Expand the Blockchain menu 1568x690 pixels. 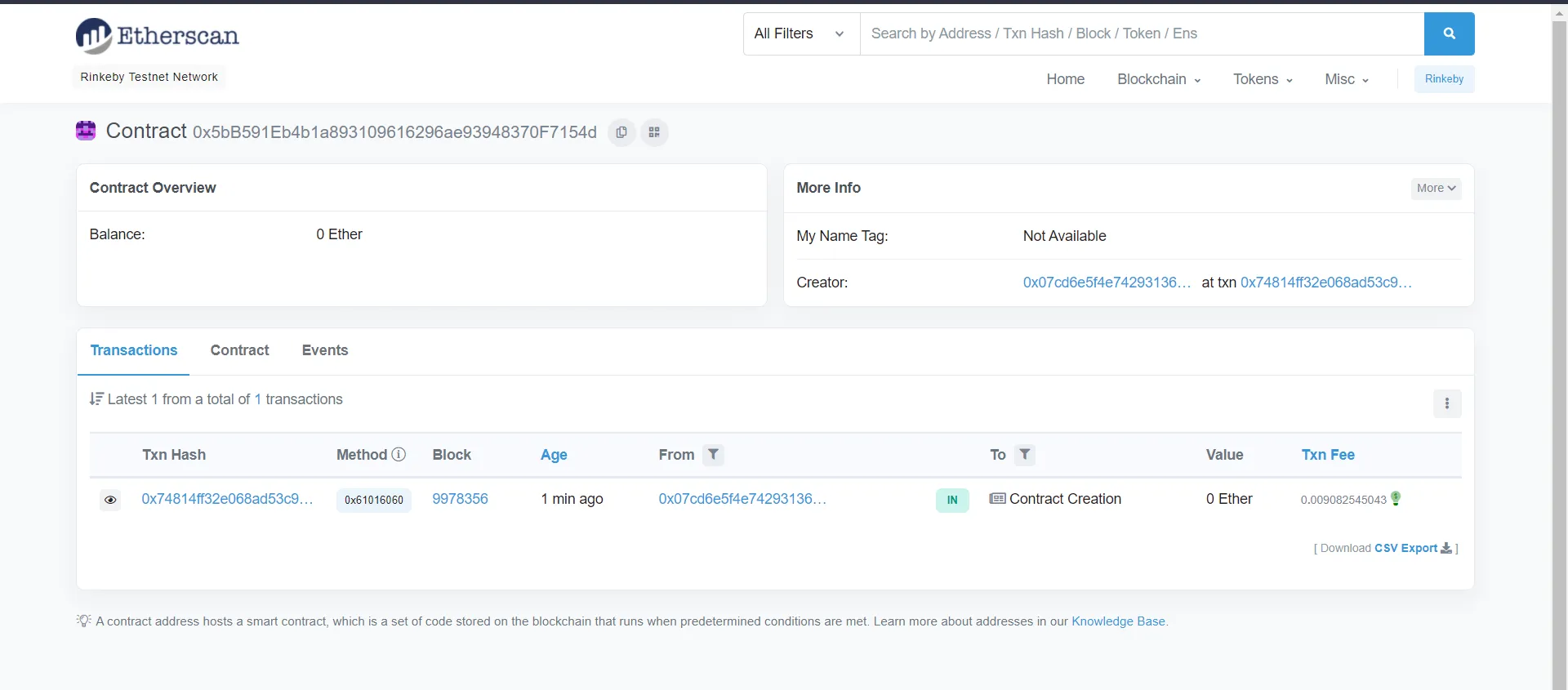(x=1159, y=79)
